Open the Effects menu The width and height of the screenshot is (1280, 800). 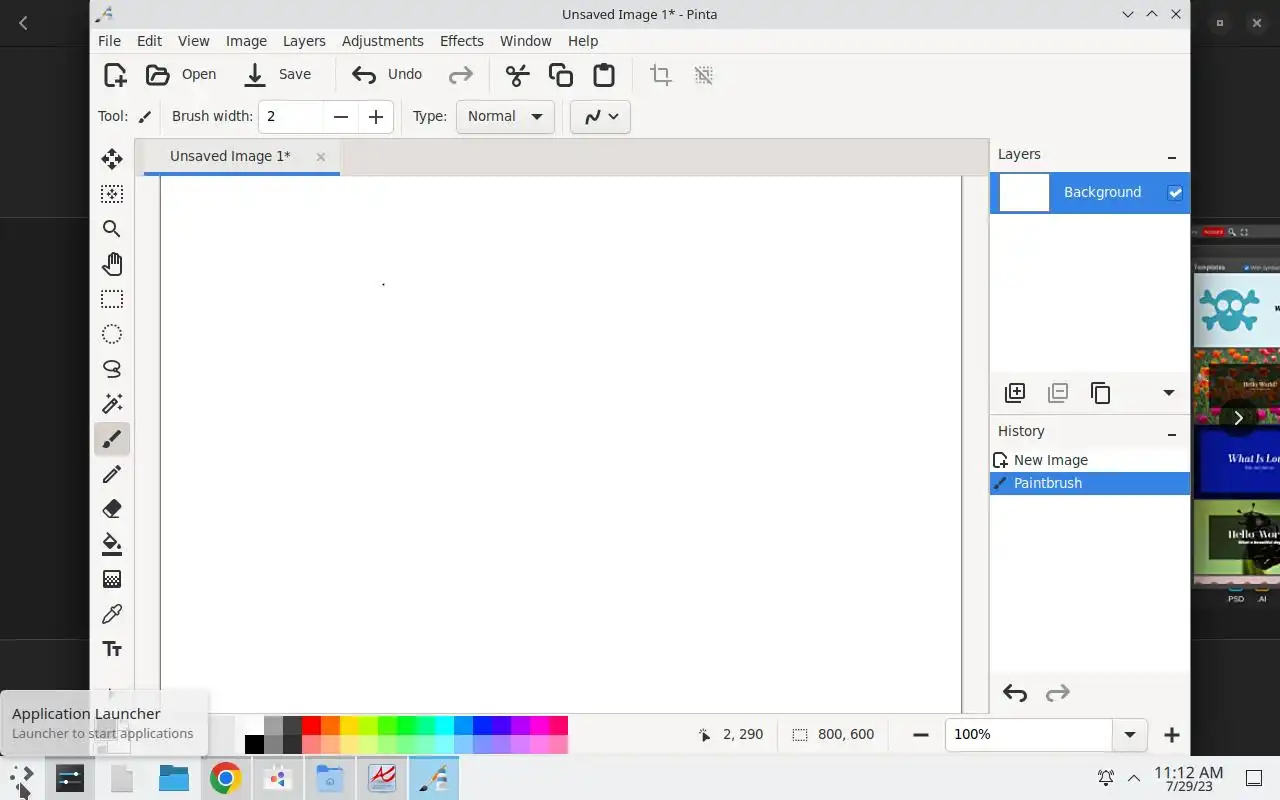pyautogui.click(x=462, y=41)
